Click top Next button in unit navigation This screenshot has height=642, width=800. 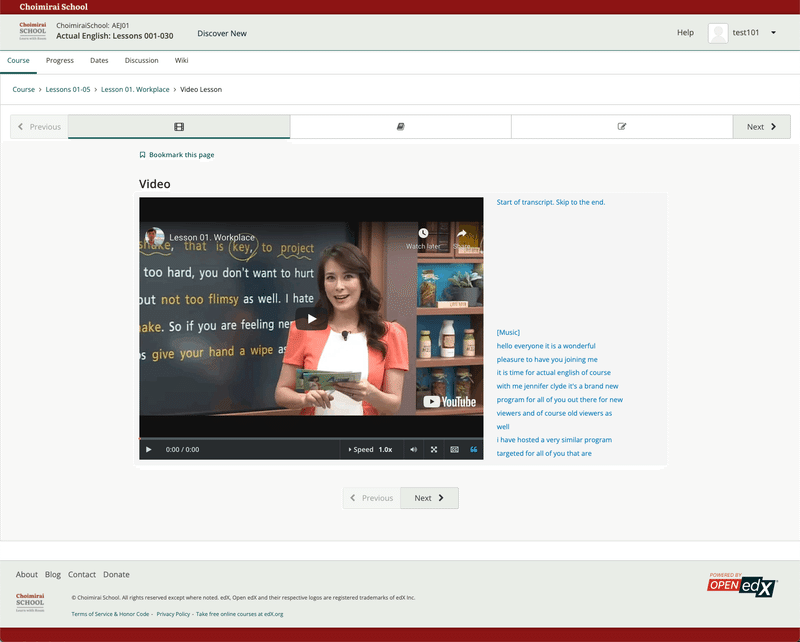tap(761, 127)
